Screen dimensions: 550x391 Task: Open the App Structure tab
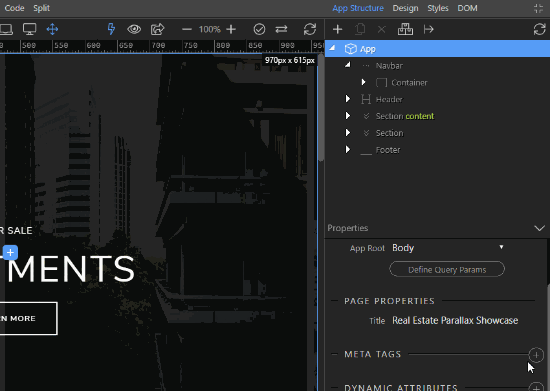pos(358,8)
